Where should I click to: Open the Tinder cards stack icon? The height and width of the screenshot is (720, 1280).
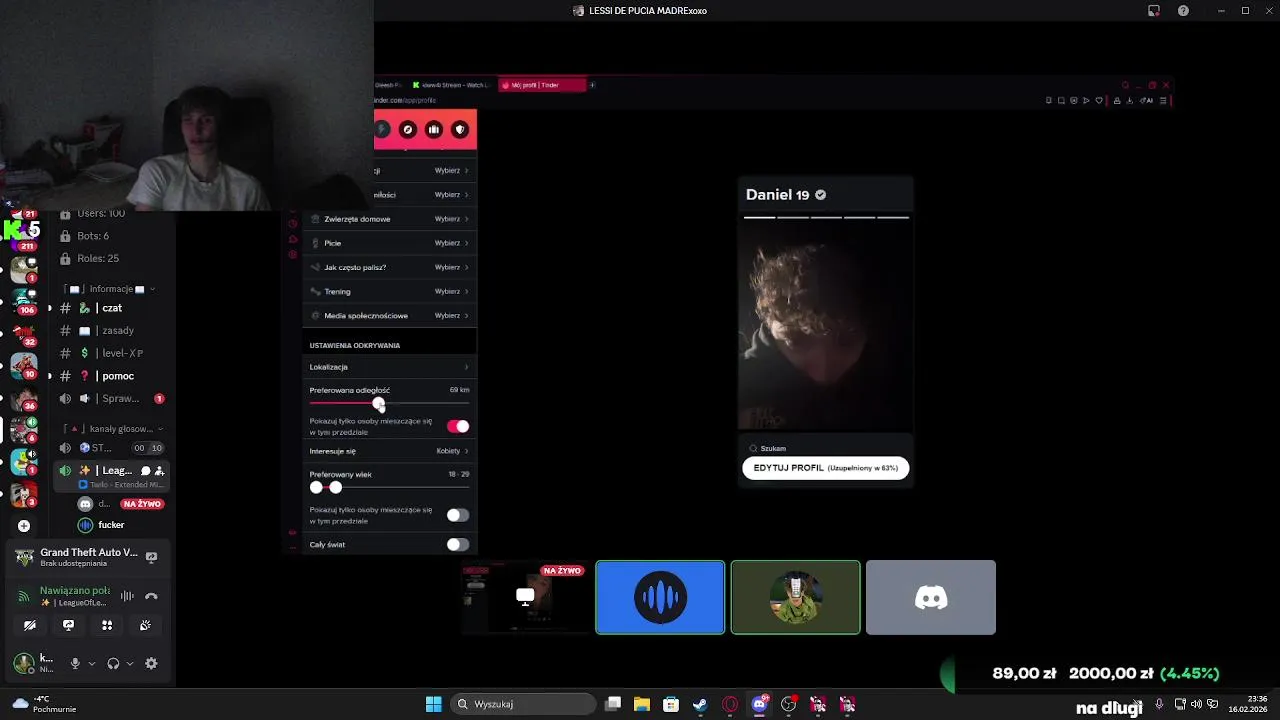pos(433,129)
